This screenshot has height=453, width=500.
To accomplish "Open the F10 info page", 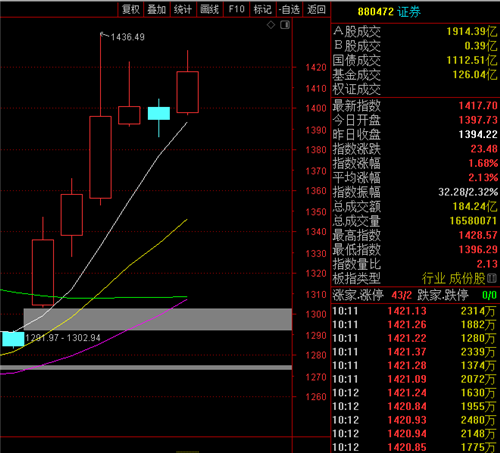I will 236,9.
